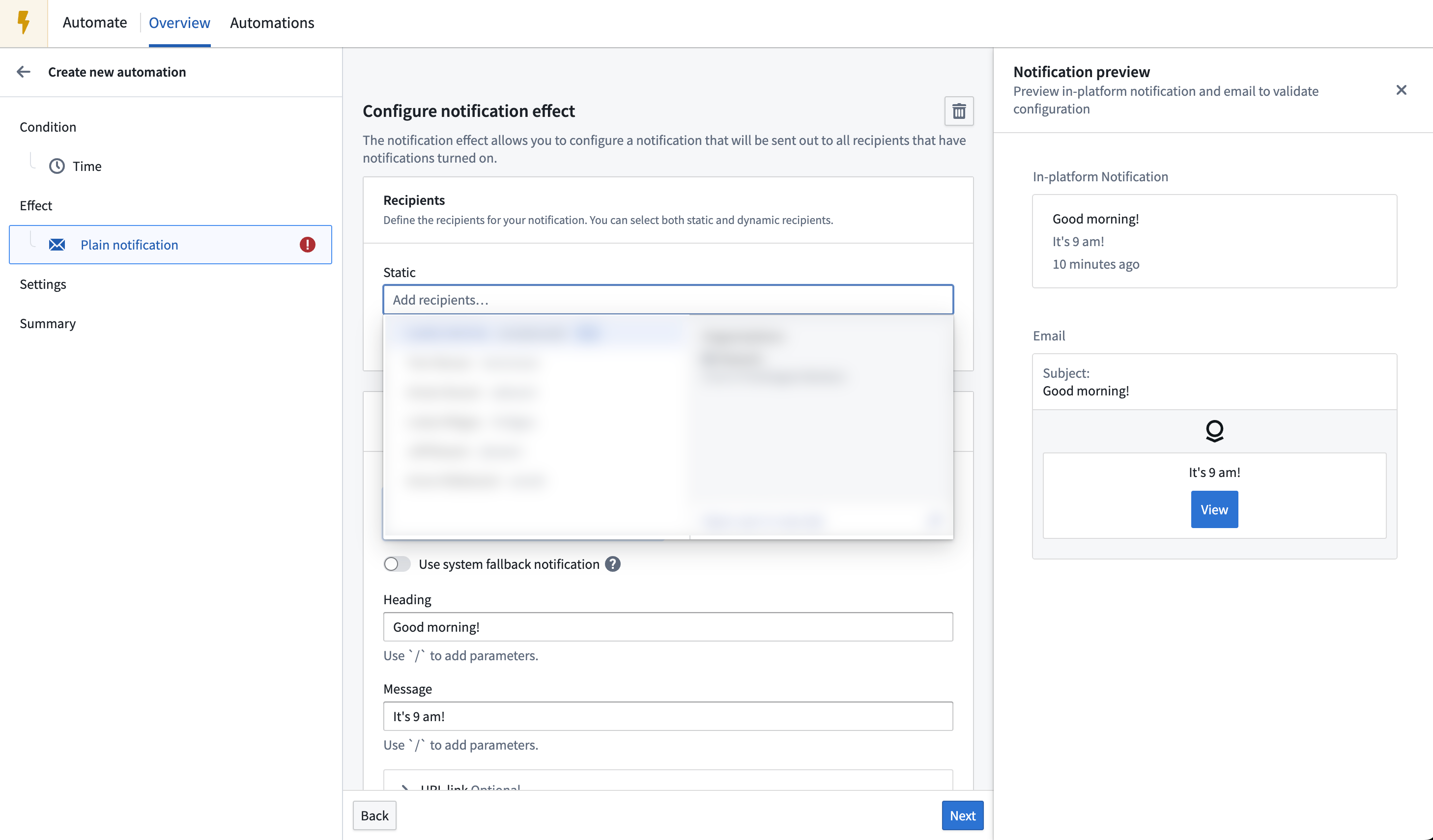Click the logo icon in the email preview

1214,431
